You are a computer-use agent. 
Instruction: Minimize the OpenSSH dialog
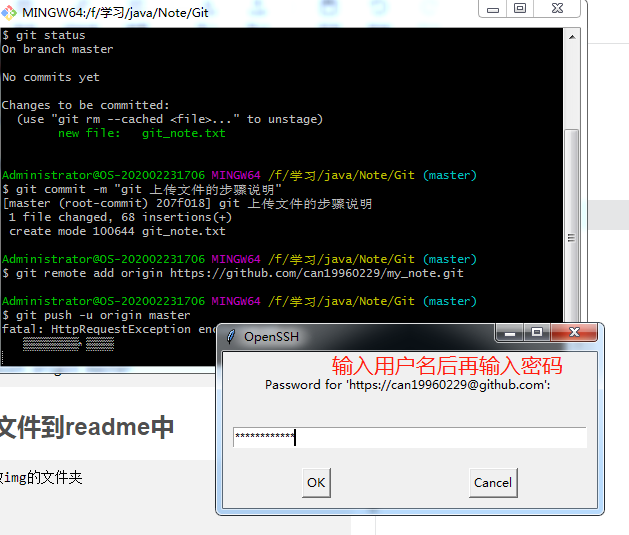point(510,332)
